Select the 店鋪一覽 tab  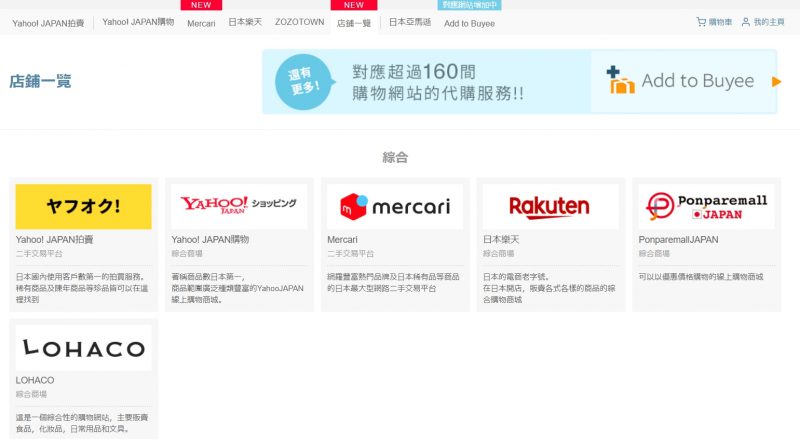354,23
